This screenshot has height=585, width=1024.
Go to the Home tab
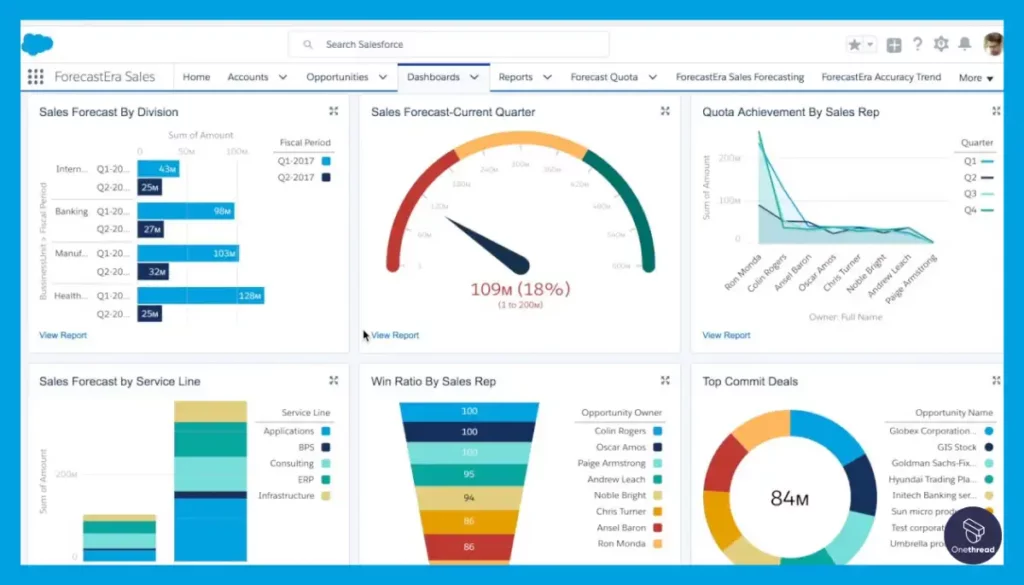coord(197,77)
